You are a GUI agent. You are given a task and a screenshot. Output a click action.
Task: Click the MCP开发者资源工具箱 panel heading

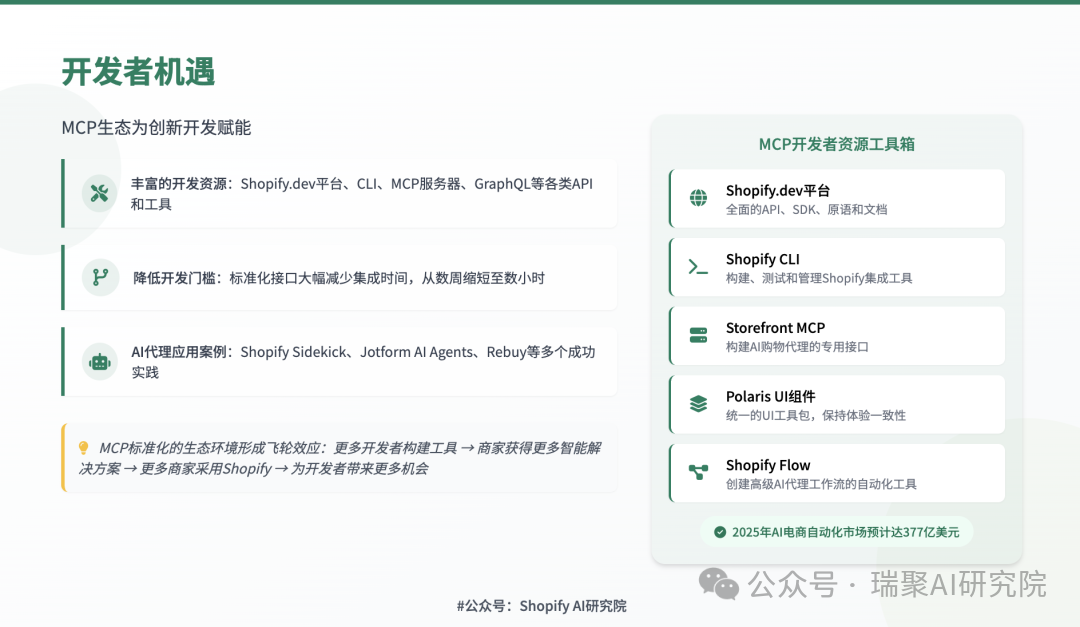[837, 144]
